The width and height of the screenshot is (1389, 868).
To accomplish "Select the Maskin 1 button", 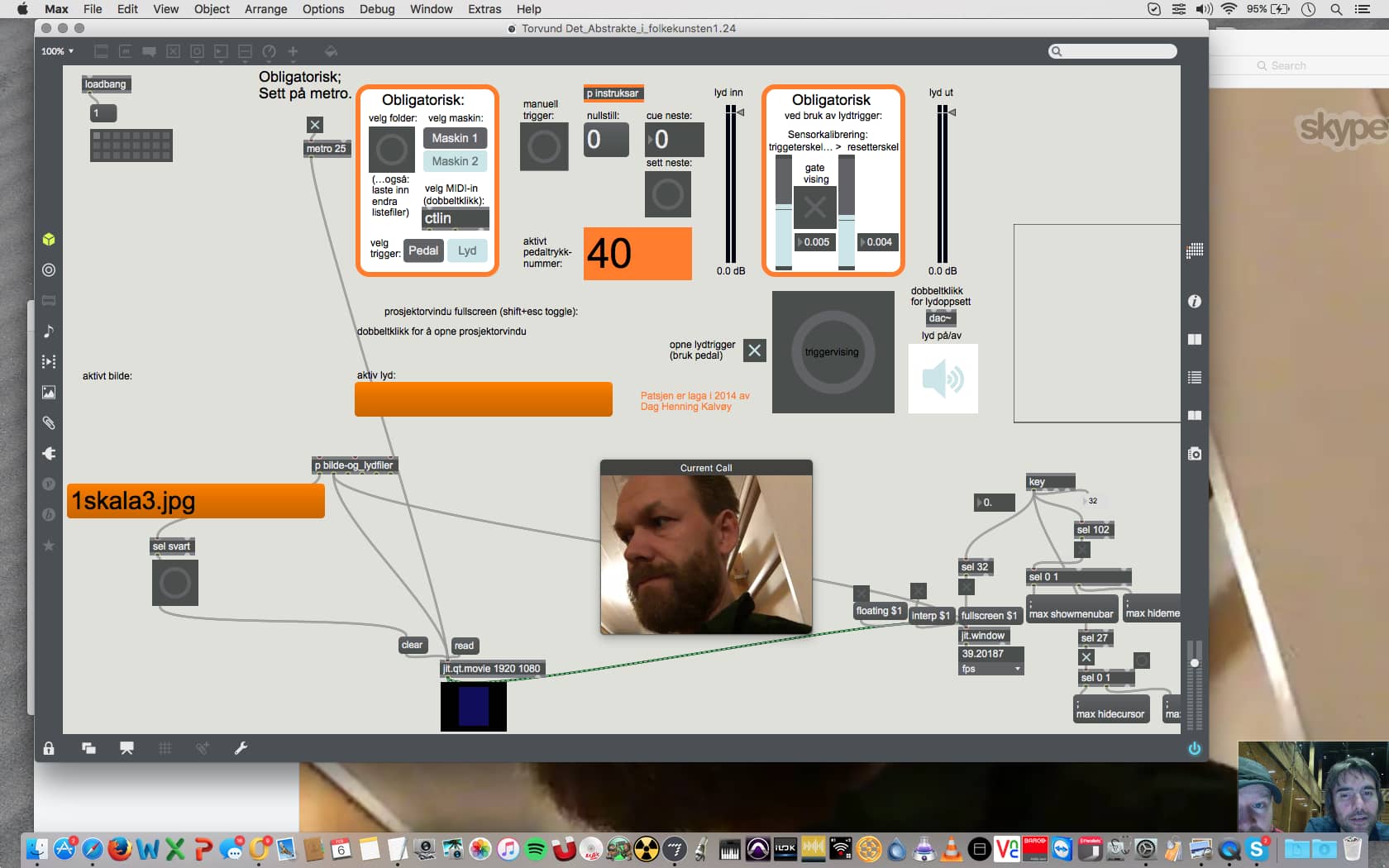I will pyautogui.click(x=455, y=138).
